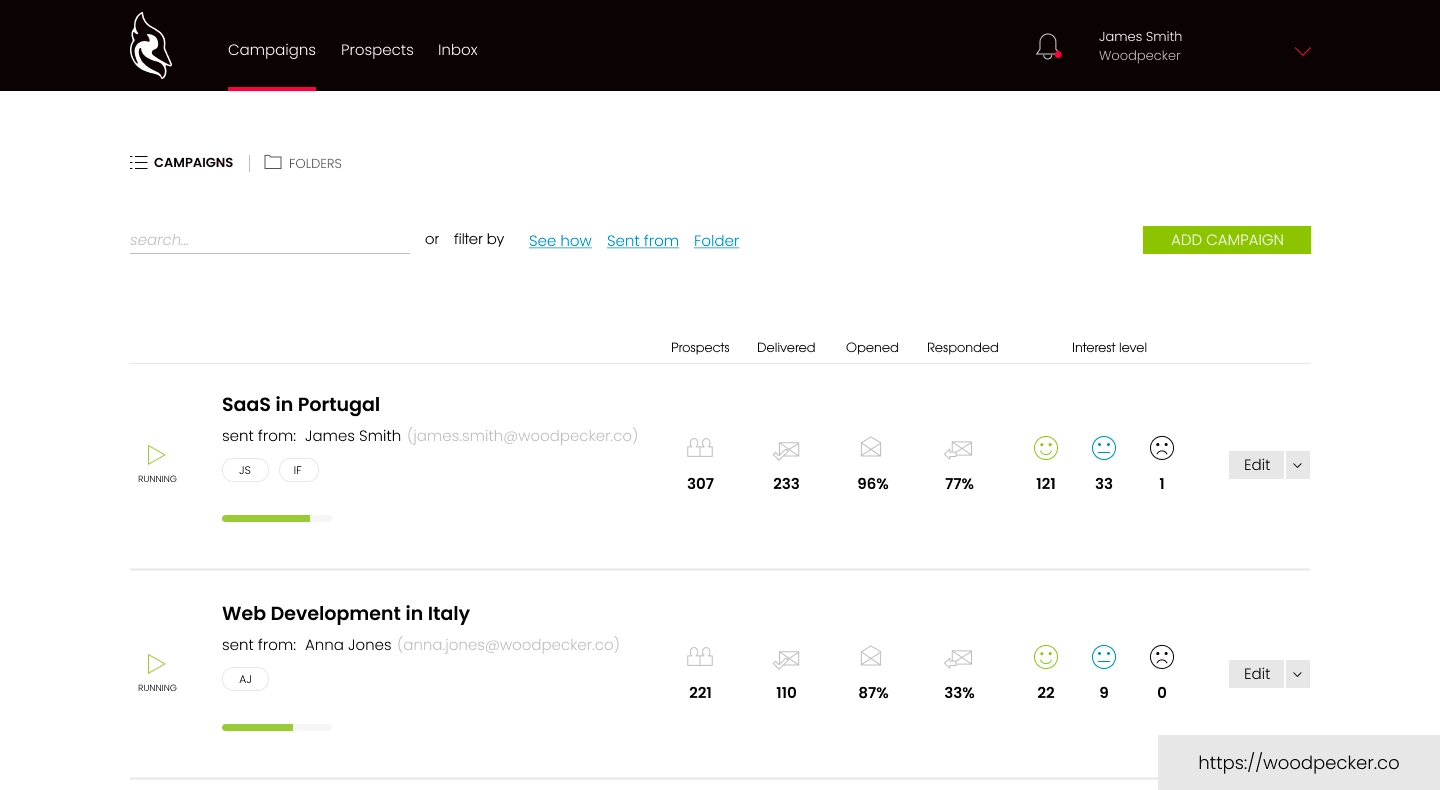
Task: Click the ADD CAMPAIGN button
Action: (x=1227, y=240)
